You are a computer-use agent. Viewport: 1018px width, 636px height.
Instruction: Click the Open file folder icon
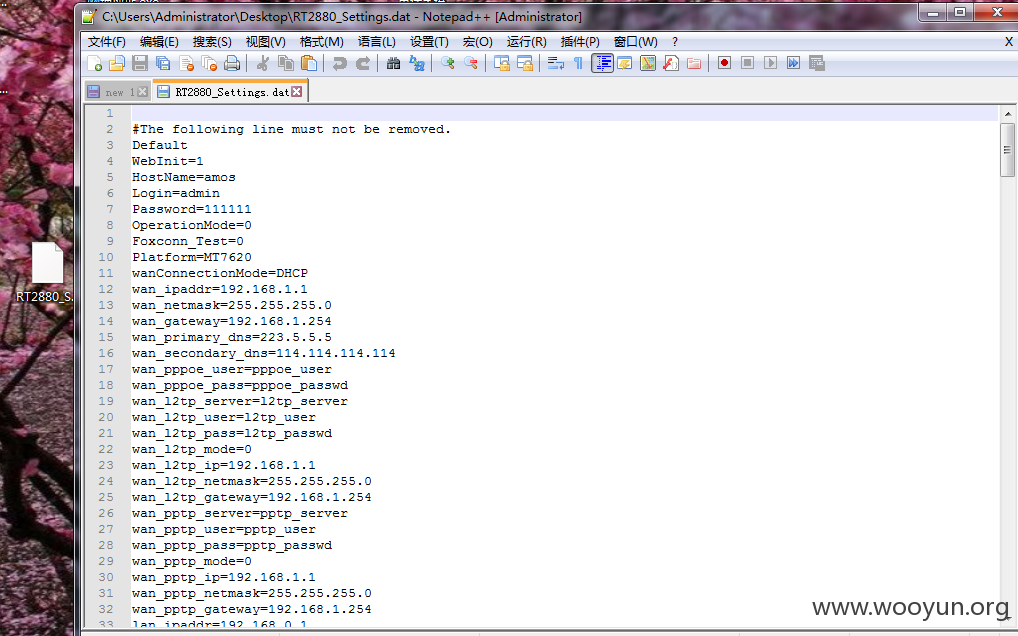coord(117,63)
